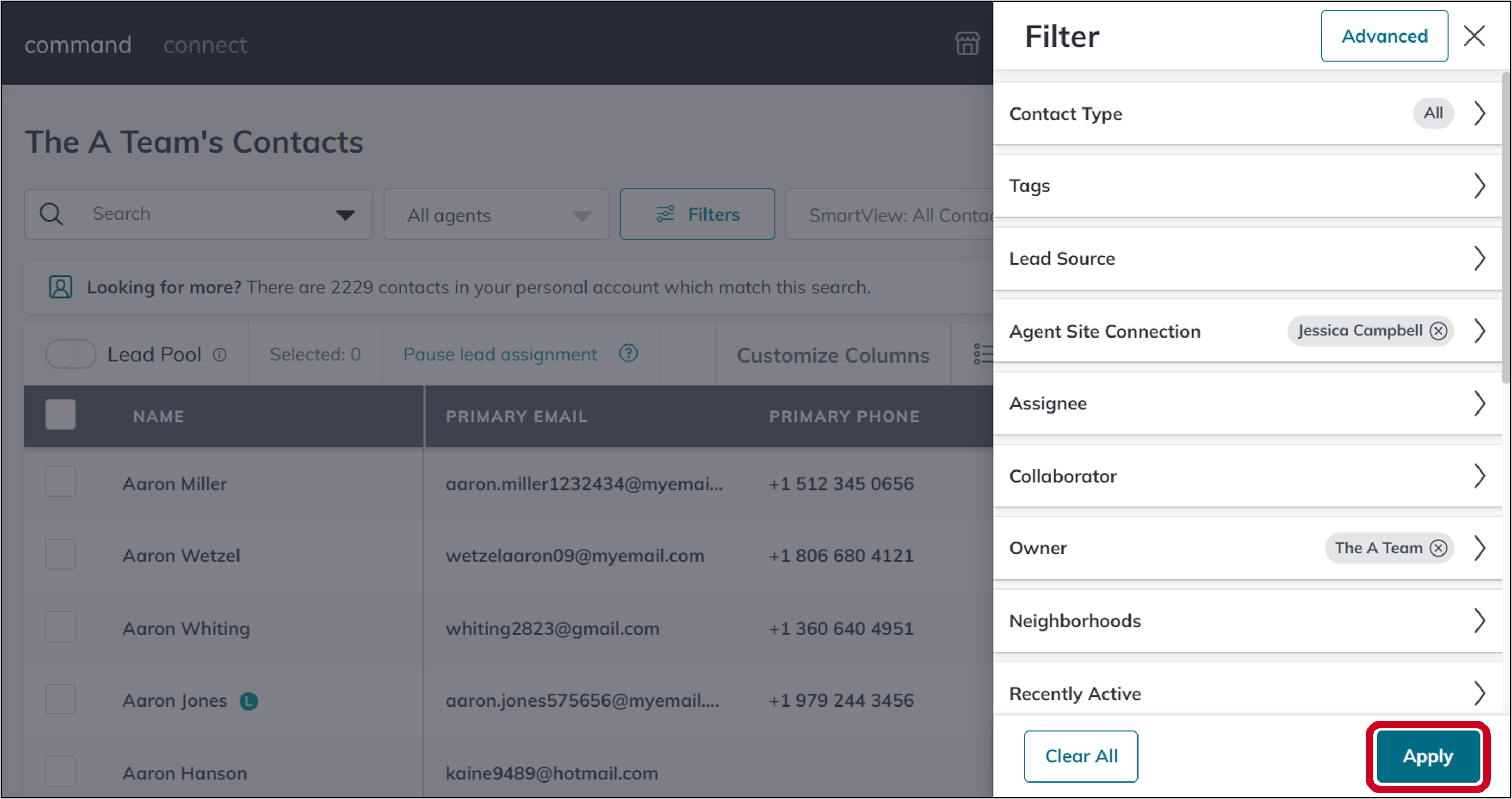1512x799 pixels.
Task: Click email whiting2823@gmail.com
Action: pos(553,629)
